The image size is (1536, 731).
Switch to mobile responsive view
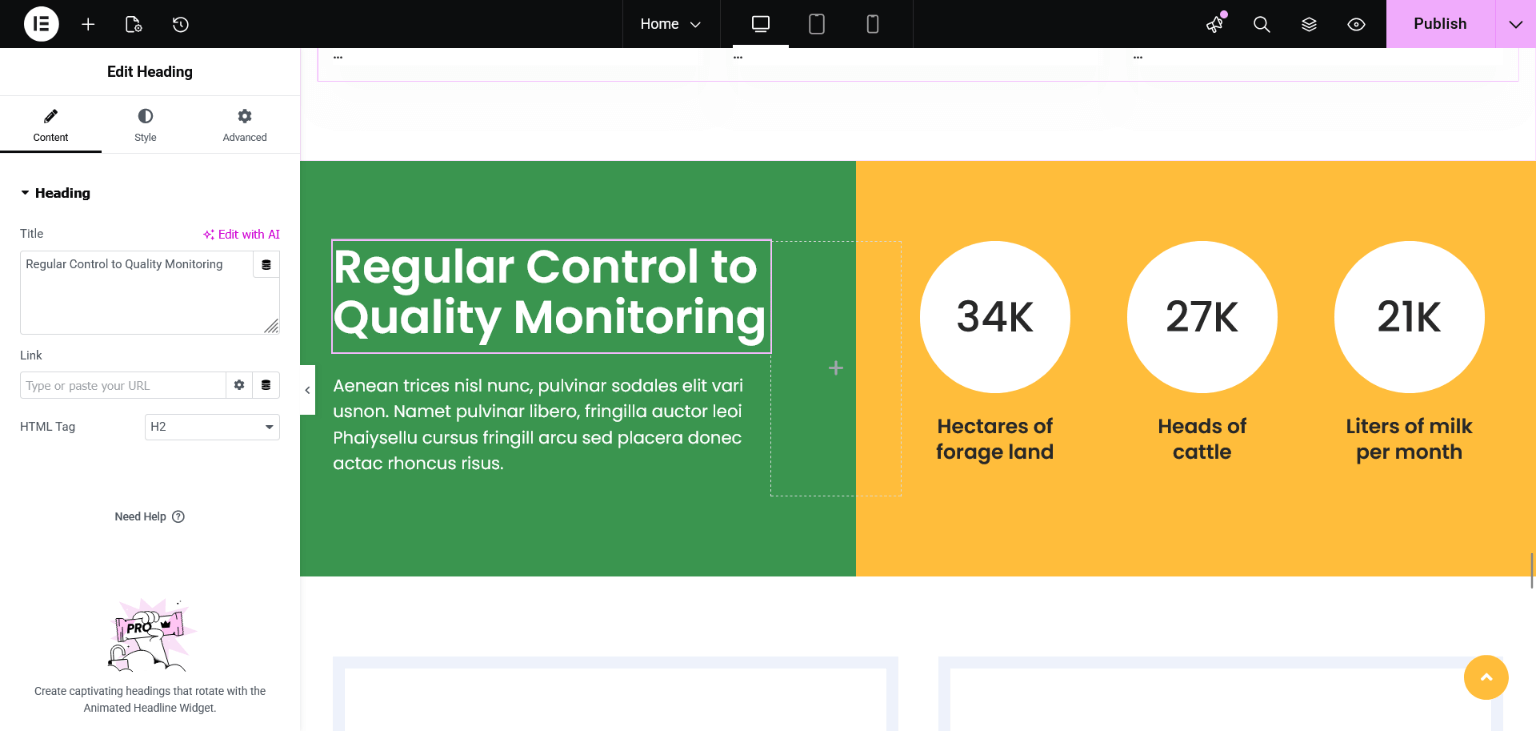pos(873,24)
